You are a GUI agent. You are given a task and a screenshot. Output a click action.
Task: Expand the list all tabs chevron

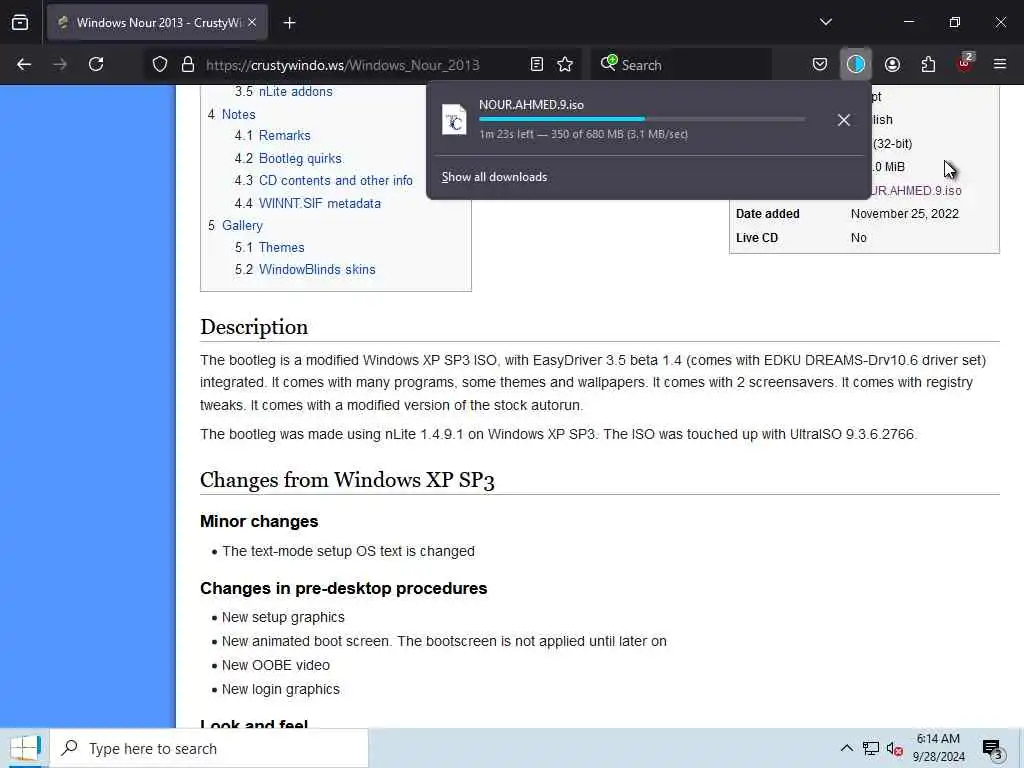click(x=825, y=22)
